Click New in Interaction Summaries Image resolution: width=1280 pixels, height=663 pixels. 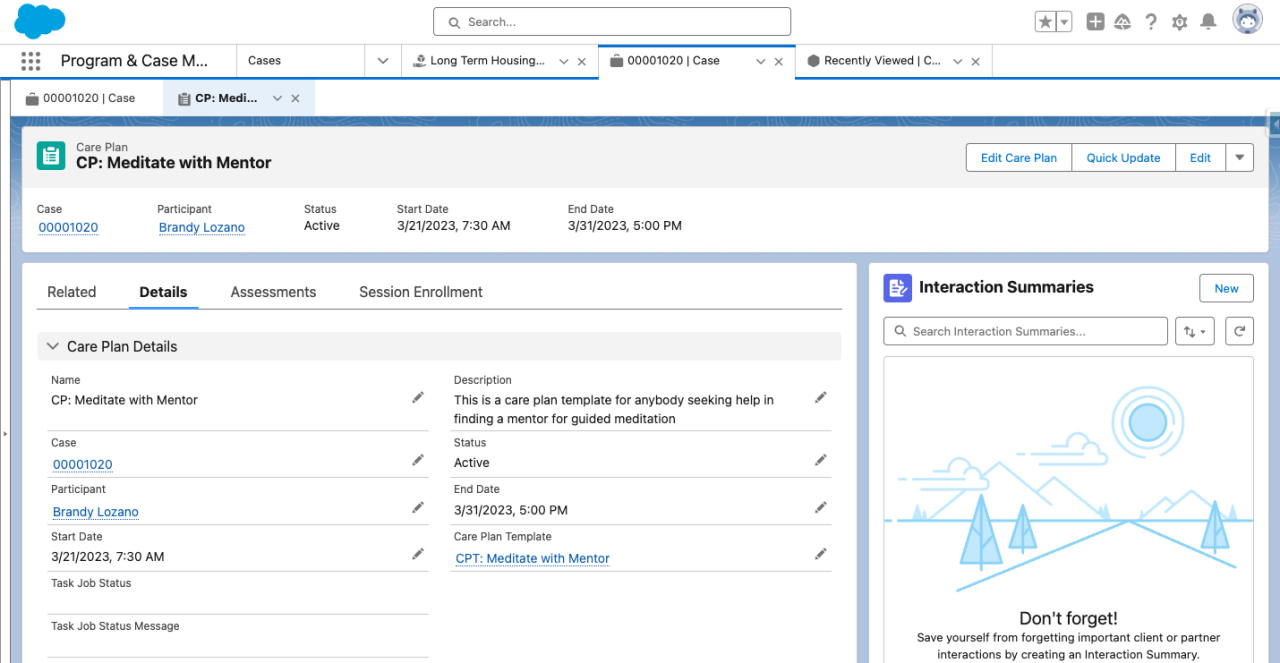pyautogui.click(x=1226, y=288)
